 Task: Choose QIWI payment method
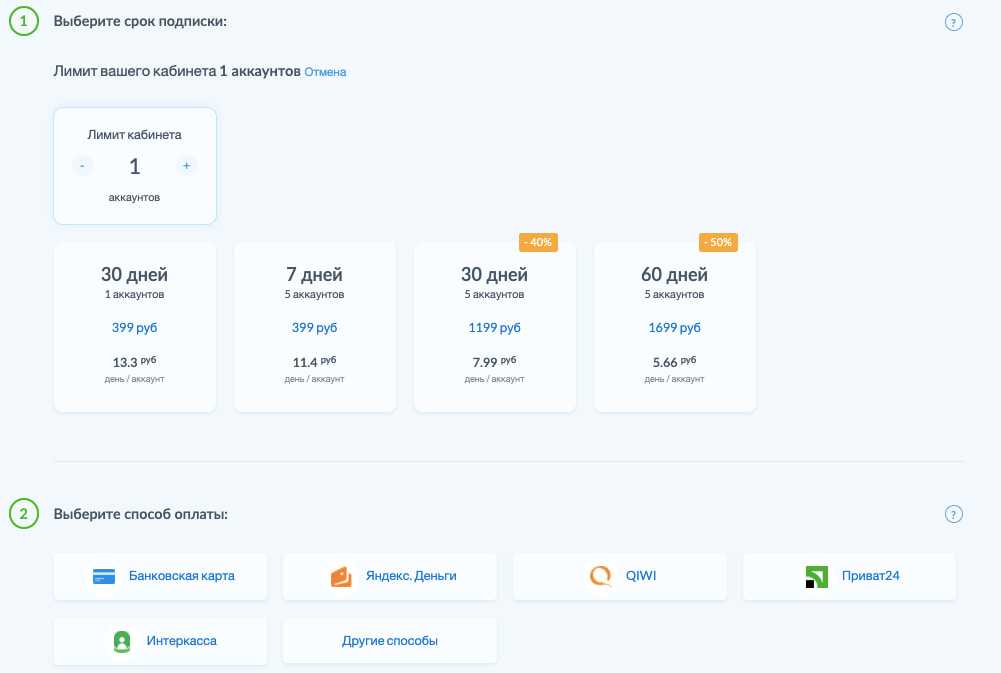[620, 576]
